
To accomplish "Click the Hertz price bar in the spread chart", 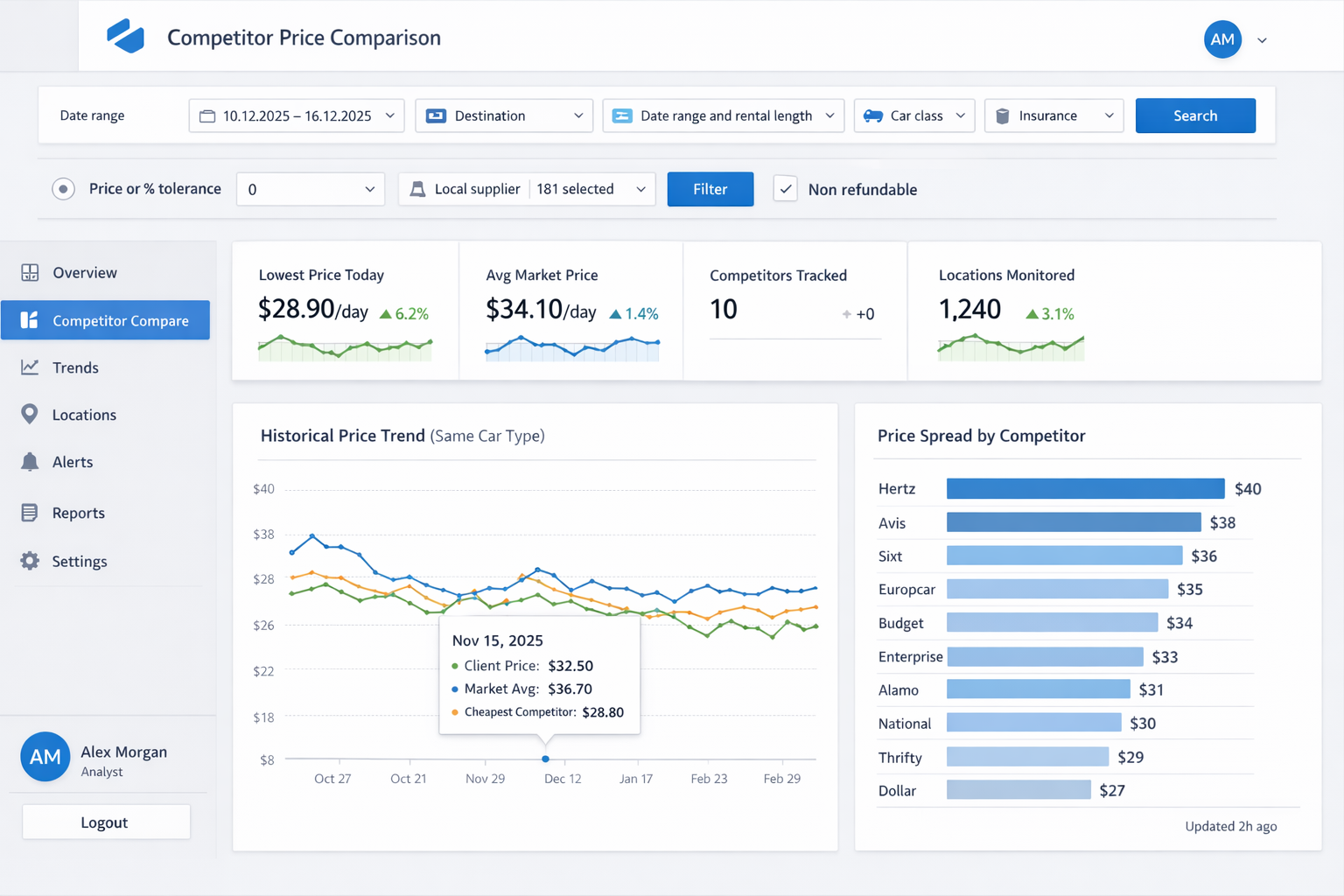I will point(1085,488).
